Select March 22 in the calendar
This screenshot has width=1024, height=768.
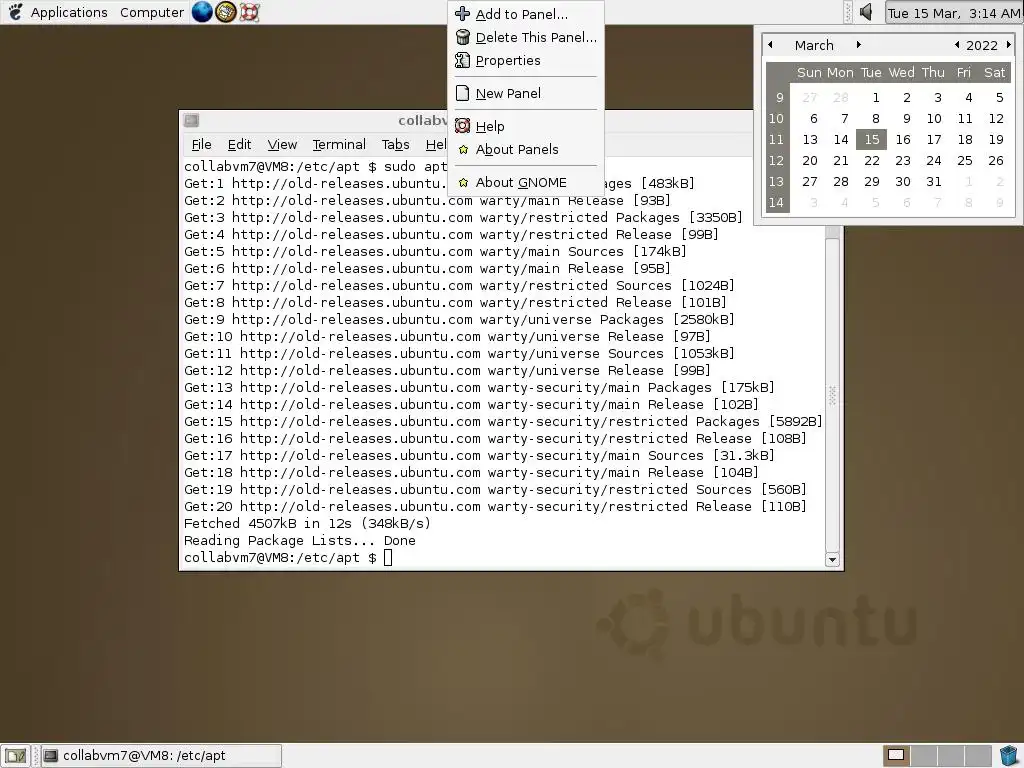[872, 161]
